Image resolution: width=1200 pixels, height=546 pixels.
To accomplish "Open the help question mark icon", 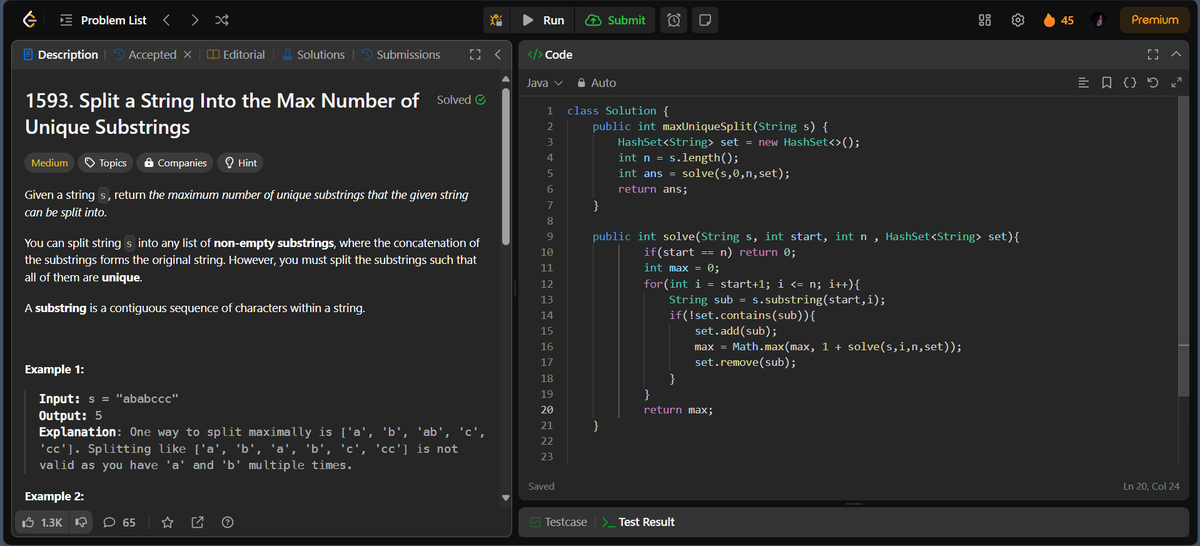I will 227,522.
